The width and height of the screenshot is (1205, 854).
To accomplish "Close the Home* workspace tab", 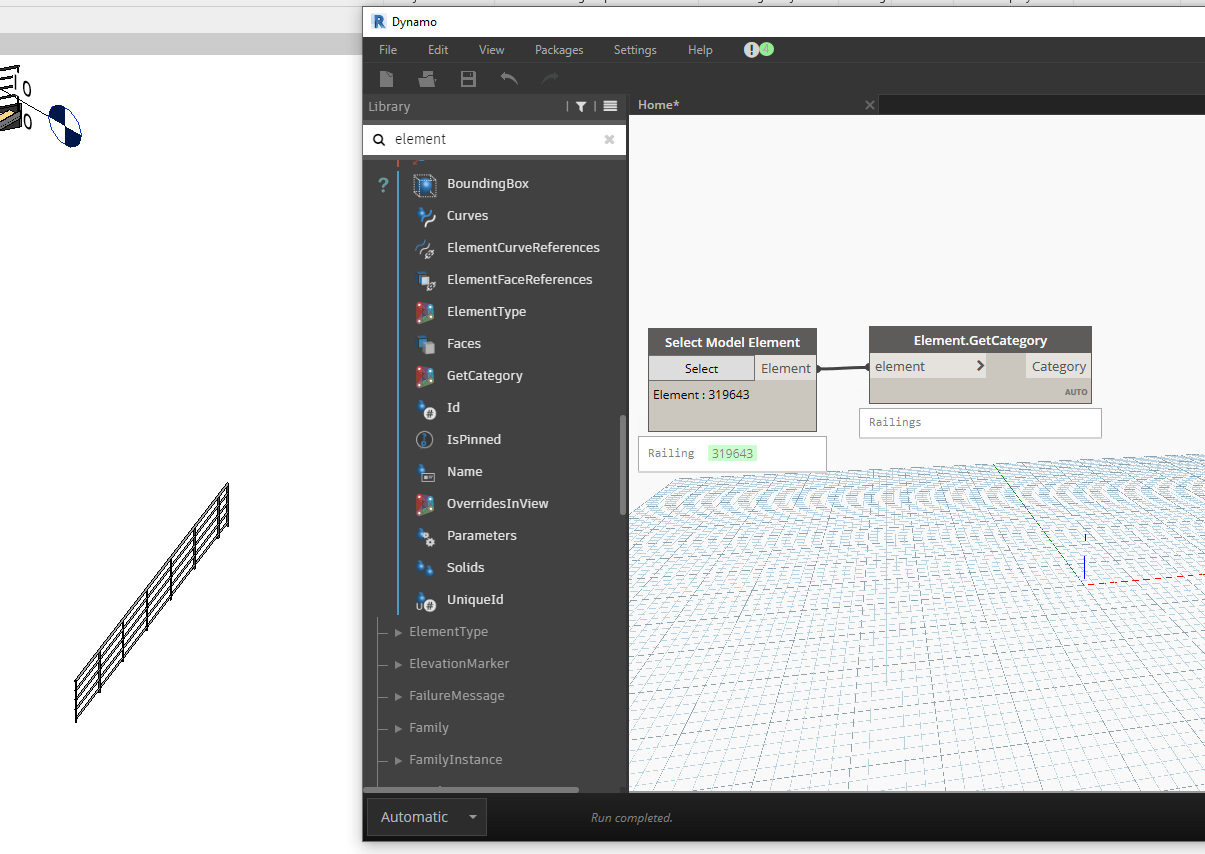I will [x=869, y=105].
